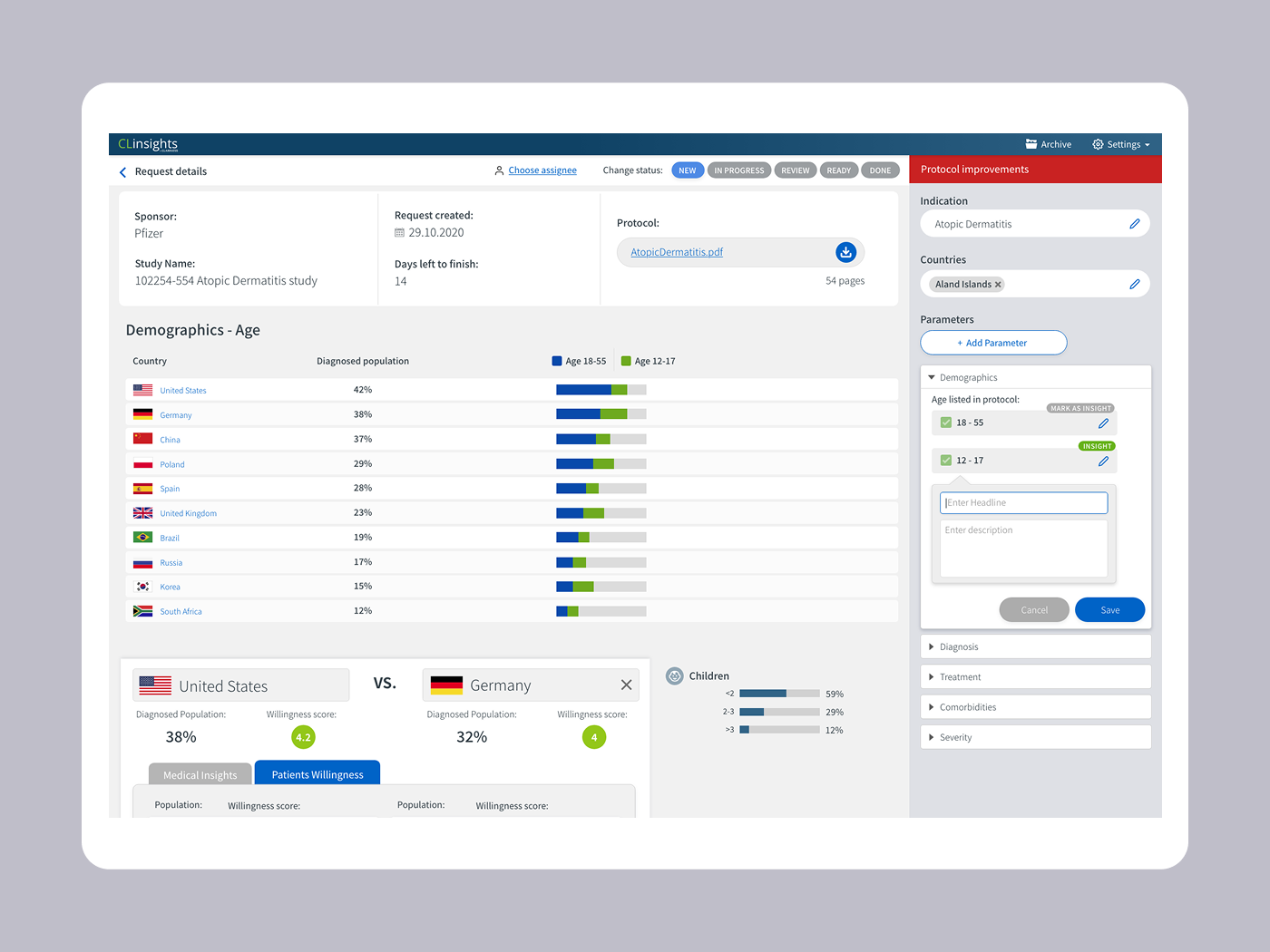
Task: Click the Choose assignee link
Action: tap(542, 170)
